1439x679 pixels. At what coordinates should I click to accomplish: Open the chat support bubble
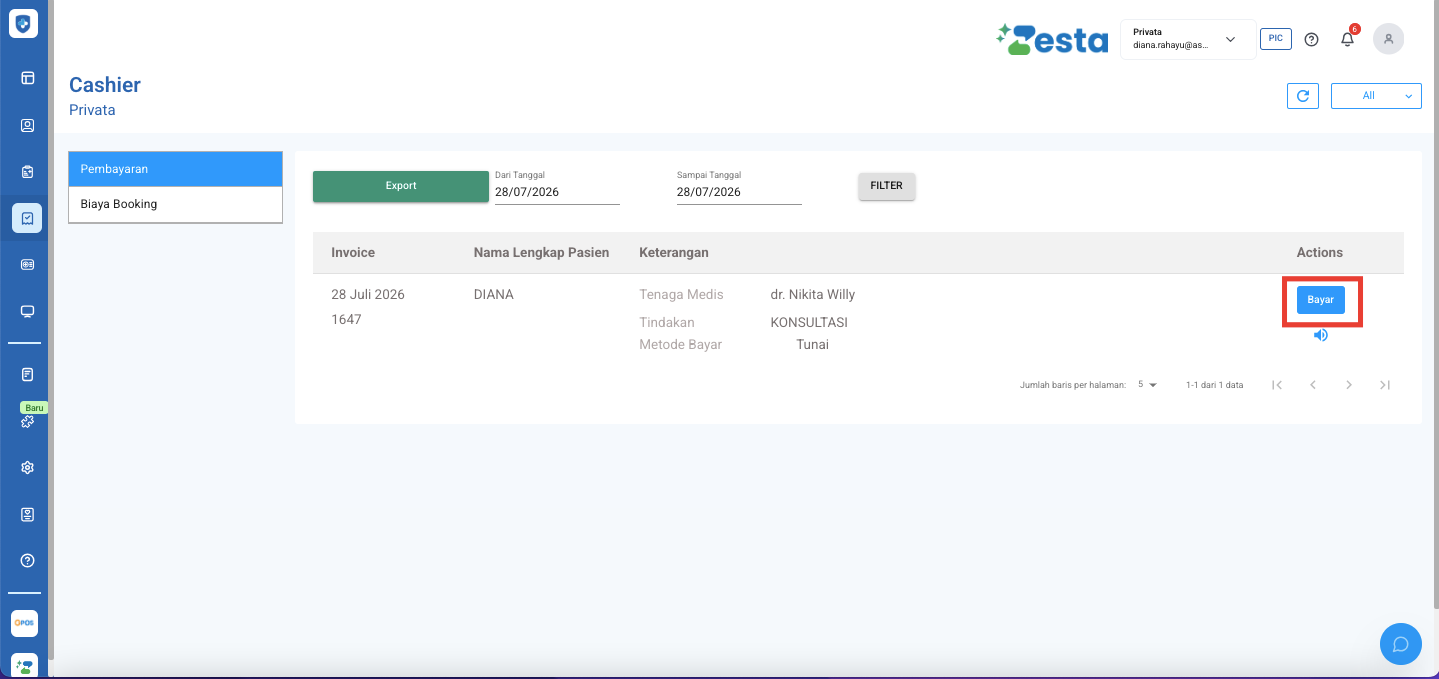[1401, 643]
